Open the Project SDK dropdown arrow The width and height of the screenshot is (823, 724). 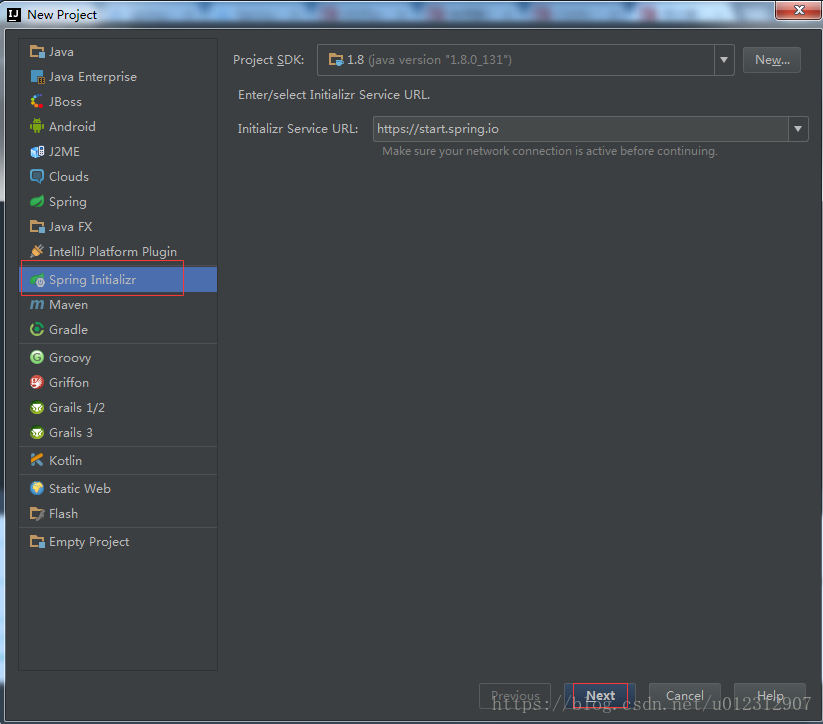(724, 60)
